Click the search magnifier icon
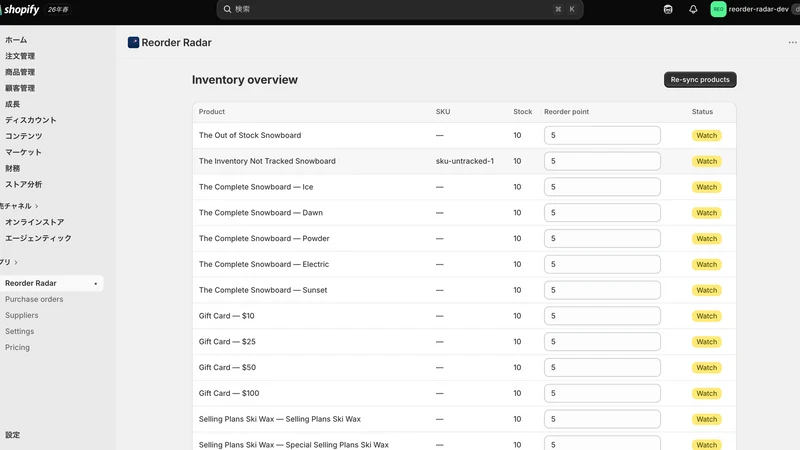The height and width of the screenshot is (450, 800). pos(227,9)
